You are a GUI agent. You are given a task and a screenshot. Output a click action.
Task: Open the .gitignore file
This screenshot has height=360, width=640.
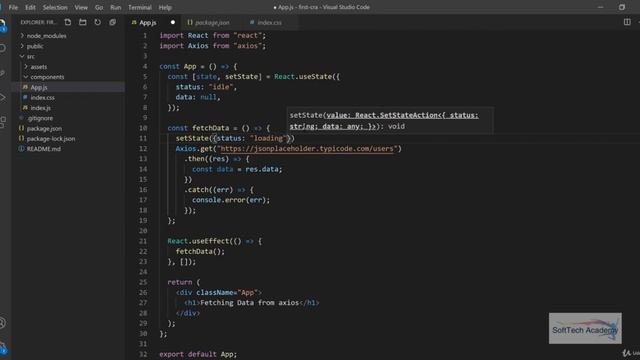point(40,118)
